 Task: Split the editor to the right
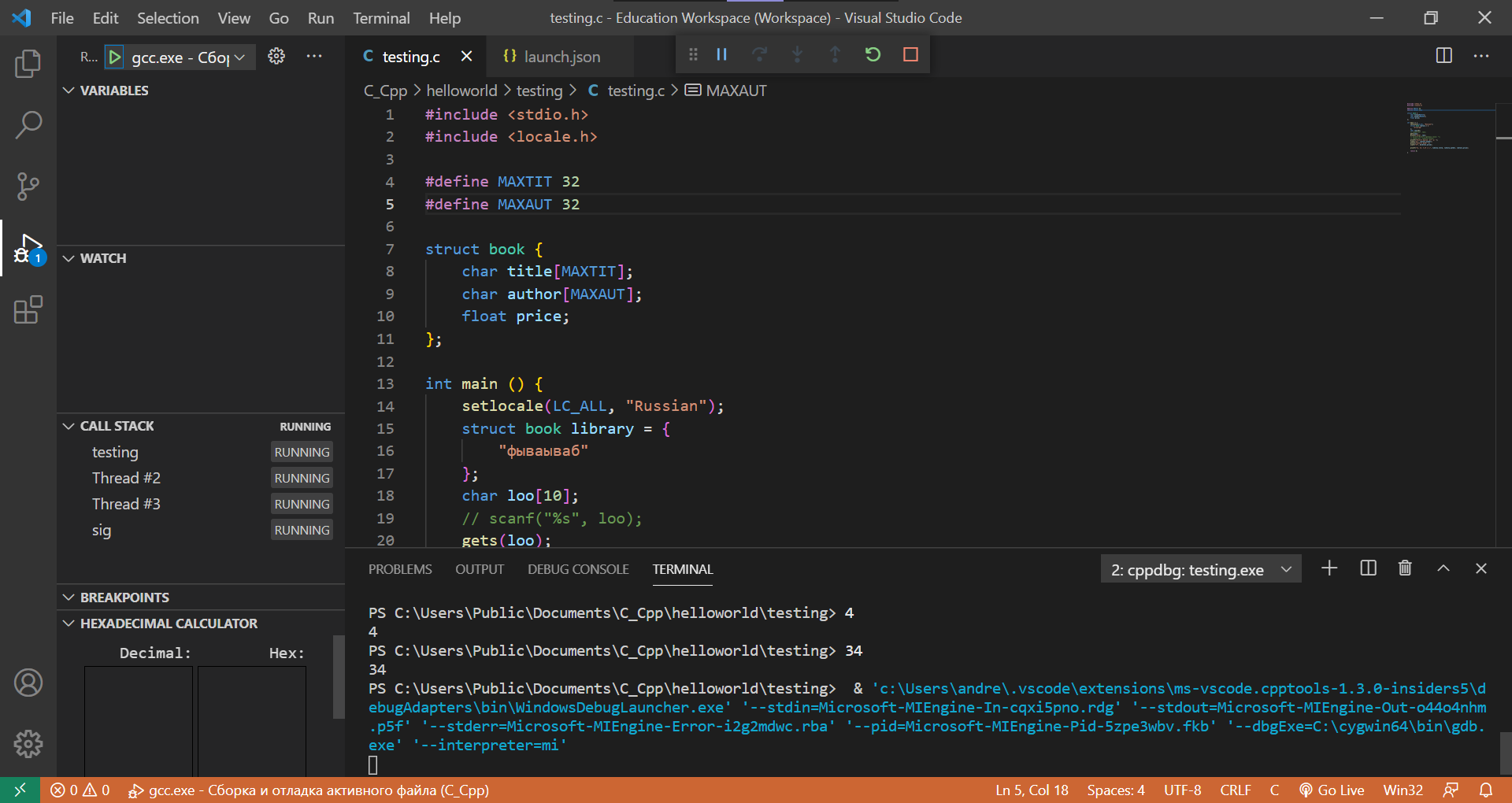click(x=1444, y=55)
